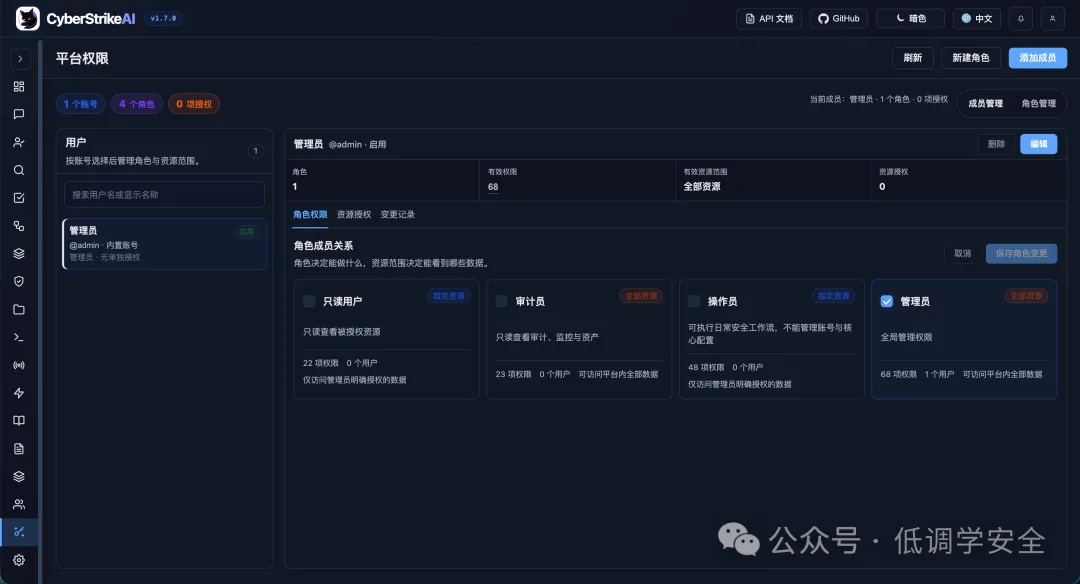This screenshot has width=1080, height=584.
Task: Check the 只读用户 role checkbox
Action: (x=309, y=301)
